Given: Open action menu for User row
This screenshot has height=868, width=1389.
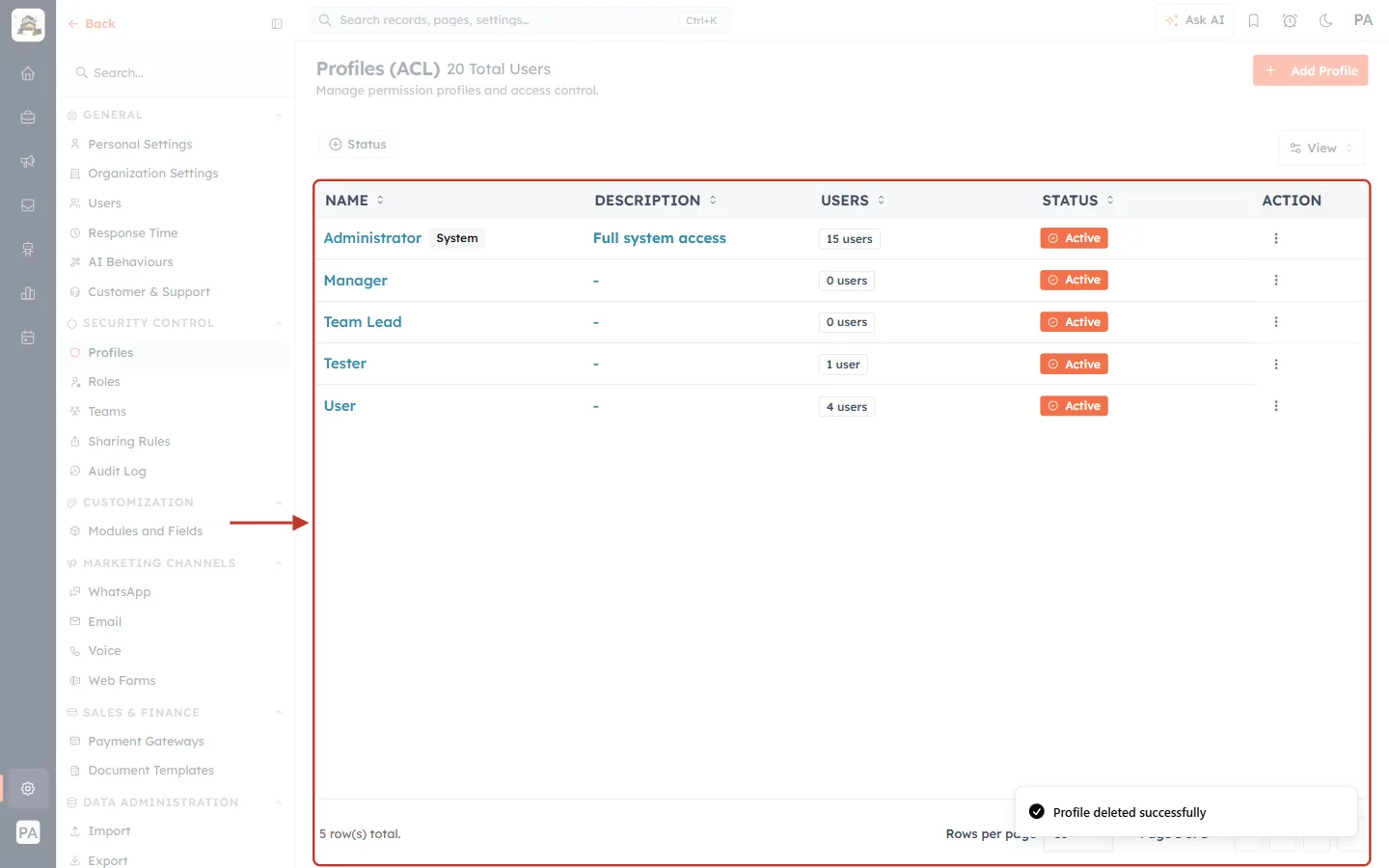Looking at the screenshot, I should coord(1276,406).
